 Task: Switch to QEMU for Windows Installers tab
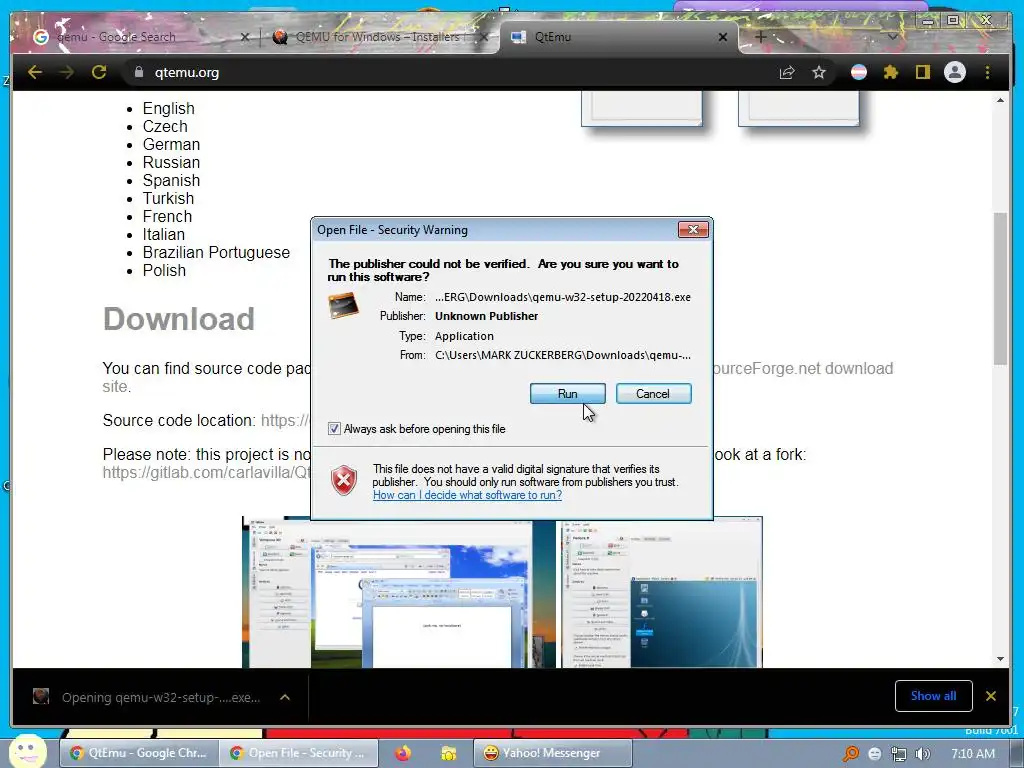pos(379,37)
